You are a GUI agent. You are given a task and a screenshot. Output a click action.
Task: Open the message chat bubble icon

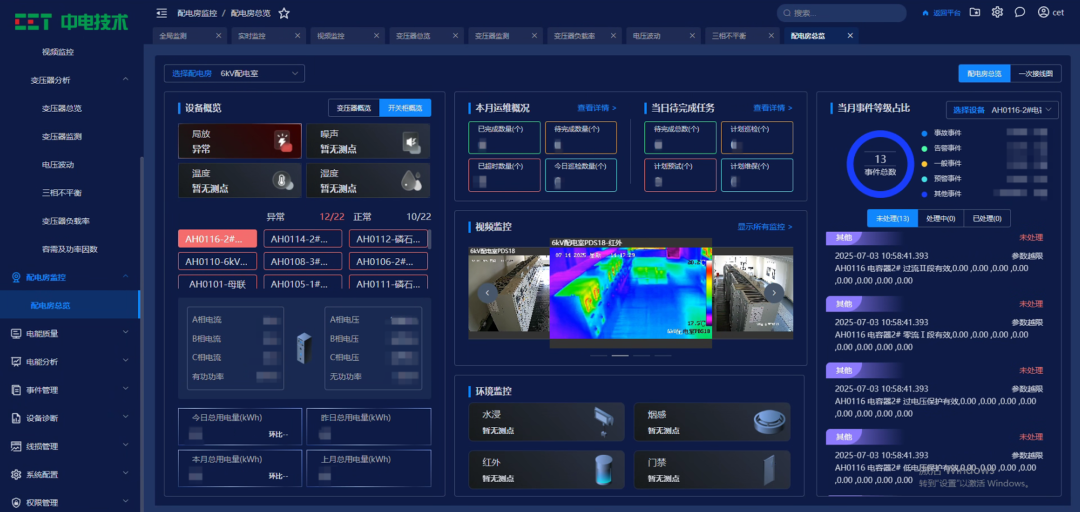pyautogui.click(x=1019, y=12)
